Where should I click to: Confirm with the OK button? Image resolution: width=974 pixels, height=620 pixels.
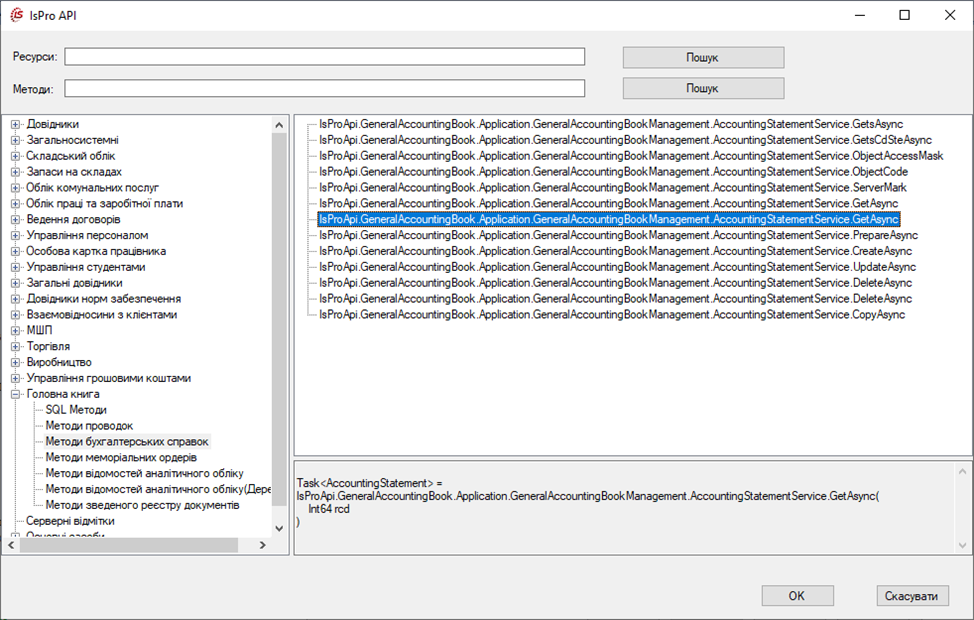coord(798,596)
